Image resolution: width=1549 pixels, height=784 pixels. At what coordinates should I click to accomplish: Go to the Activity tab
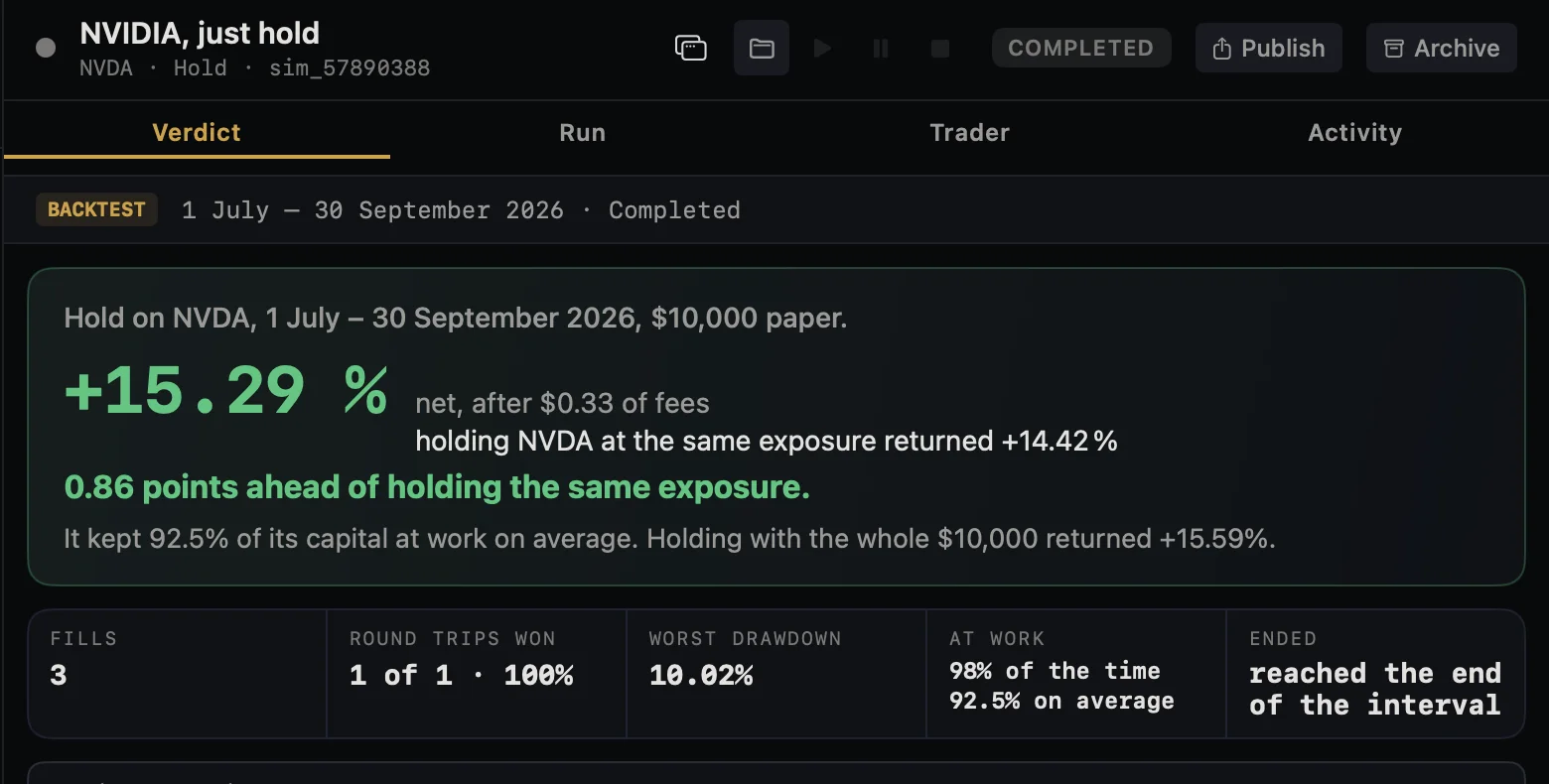(x=1355, y=132)
